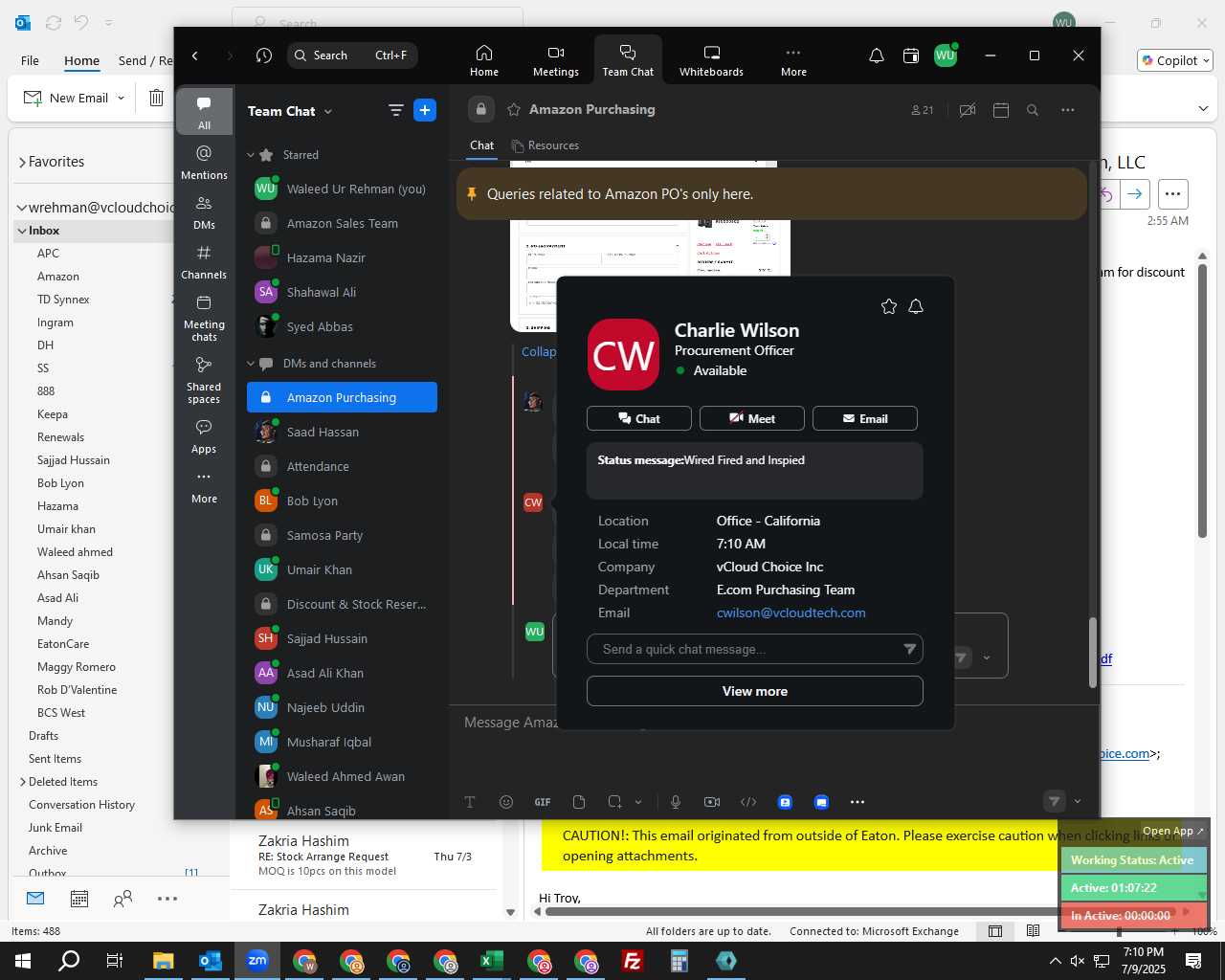Start a chat with Charlie Wilson
The height and width of the screenshot is (980, 1225).
639,418
